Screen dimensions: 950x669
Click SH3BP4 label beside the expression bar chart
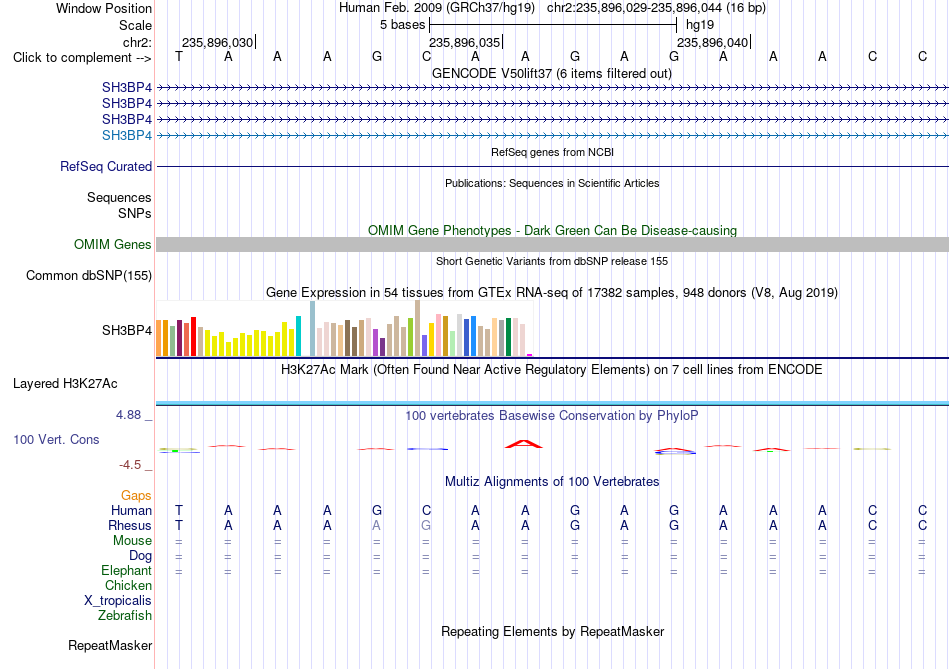coord(127,330)
